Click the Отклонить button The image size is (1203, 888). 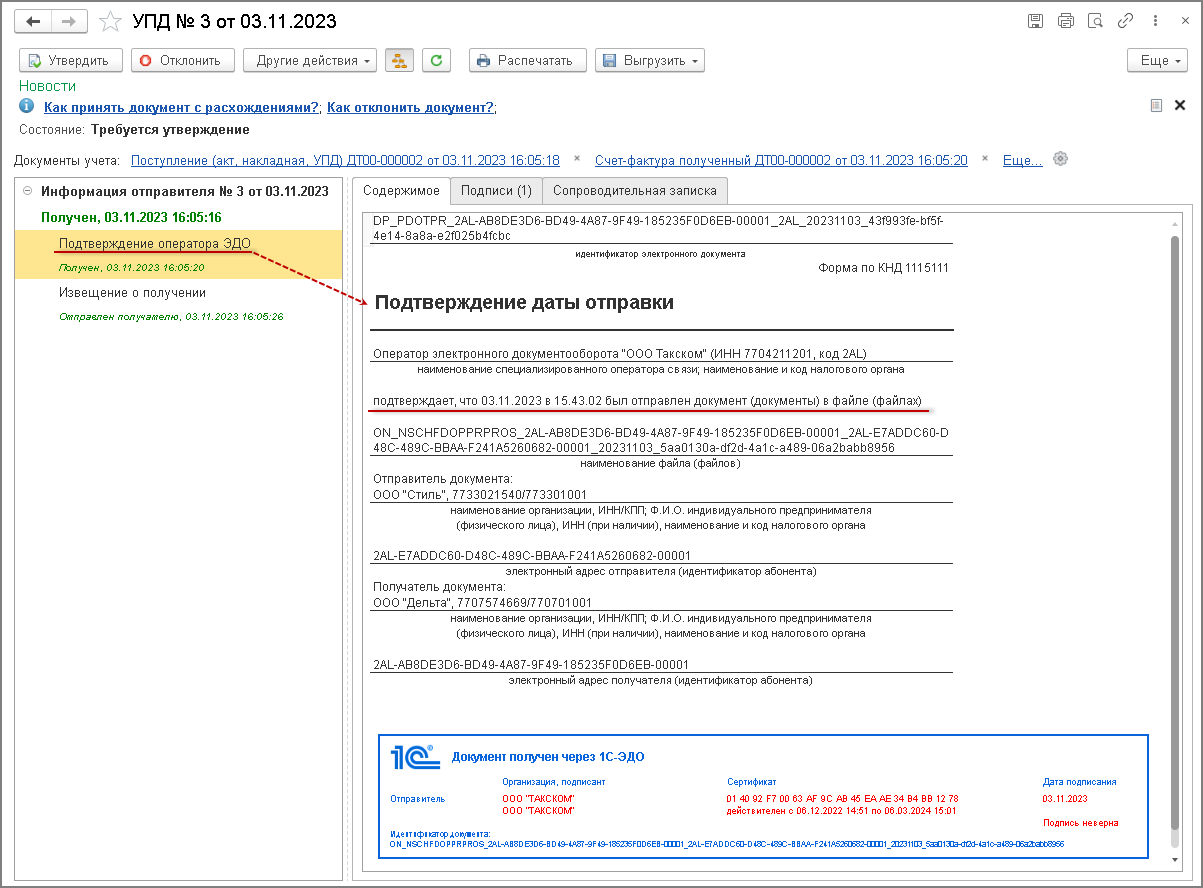pyautogui.click(x=183, y=60)
